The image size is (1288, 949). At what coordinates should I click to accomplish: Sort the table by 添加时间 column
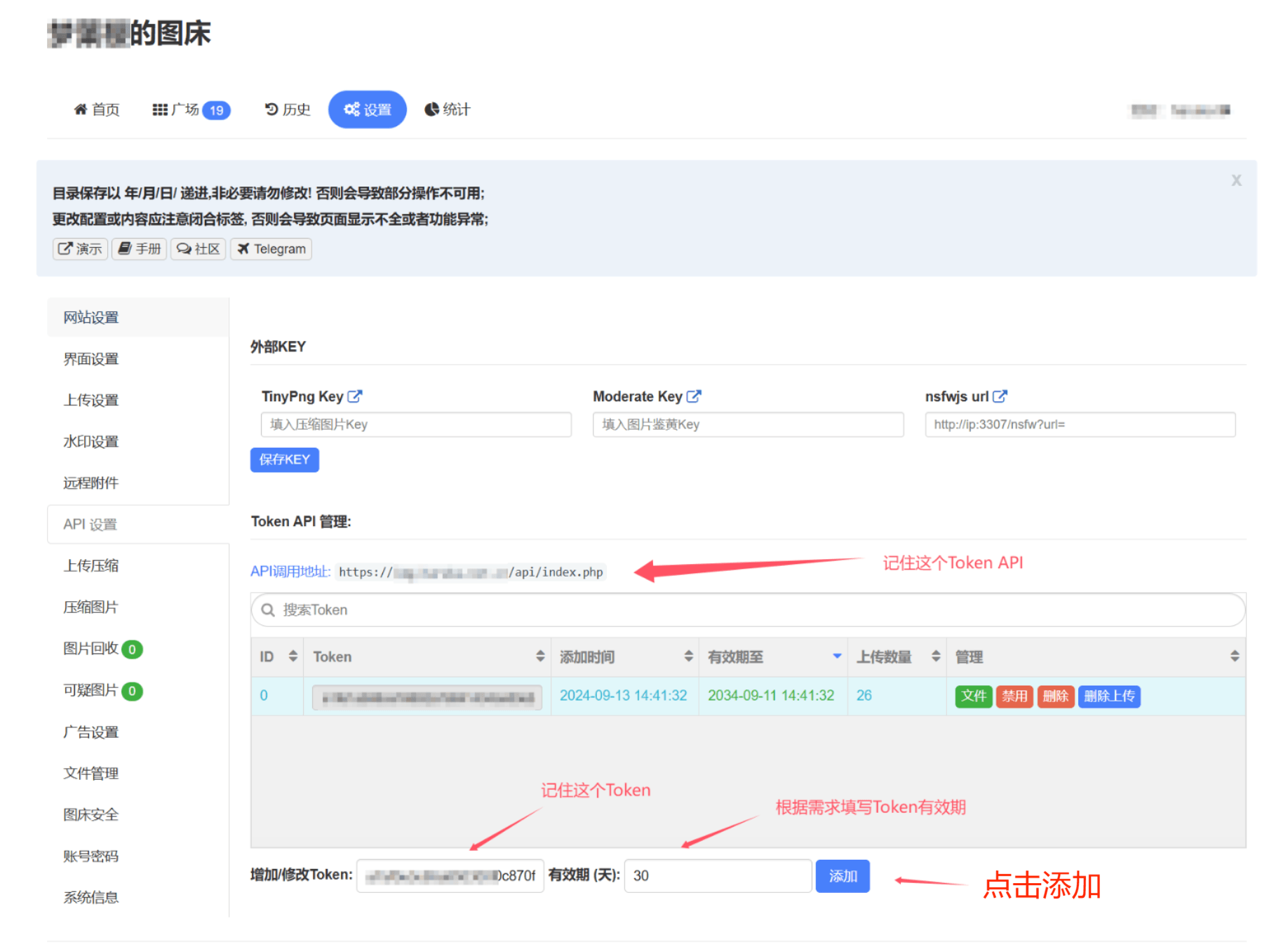[x=625, y=657]
